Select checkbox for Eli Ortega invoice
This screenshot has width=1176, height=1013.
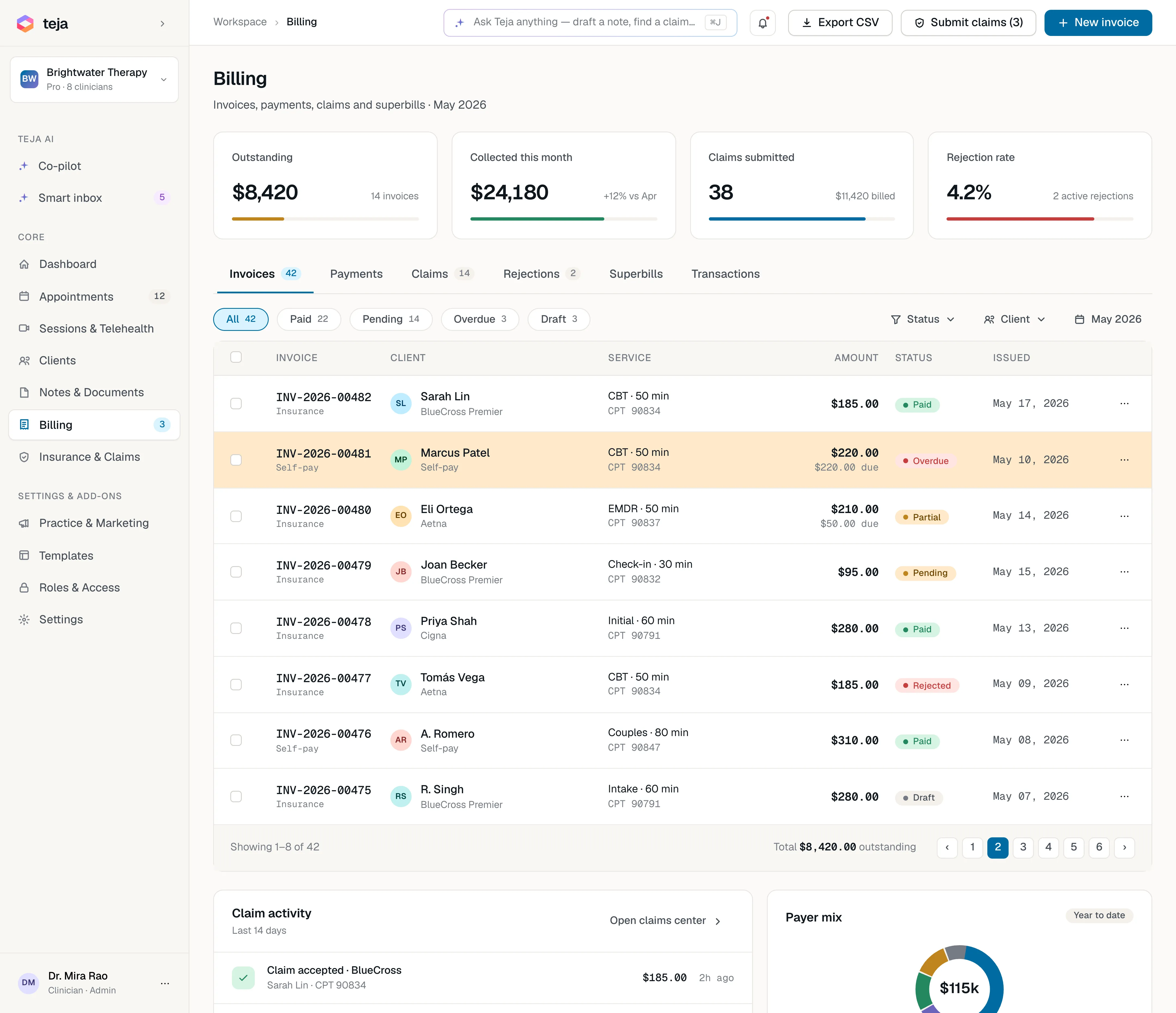[236, 515]
